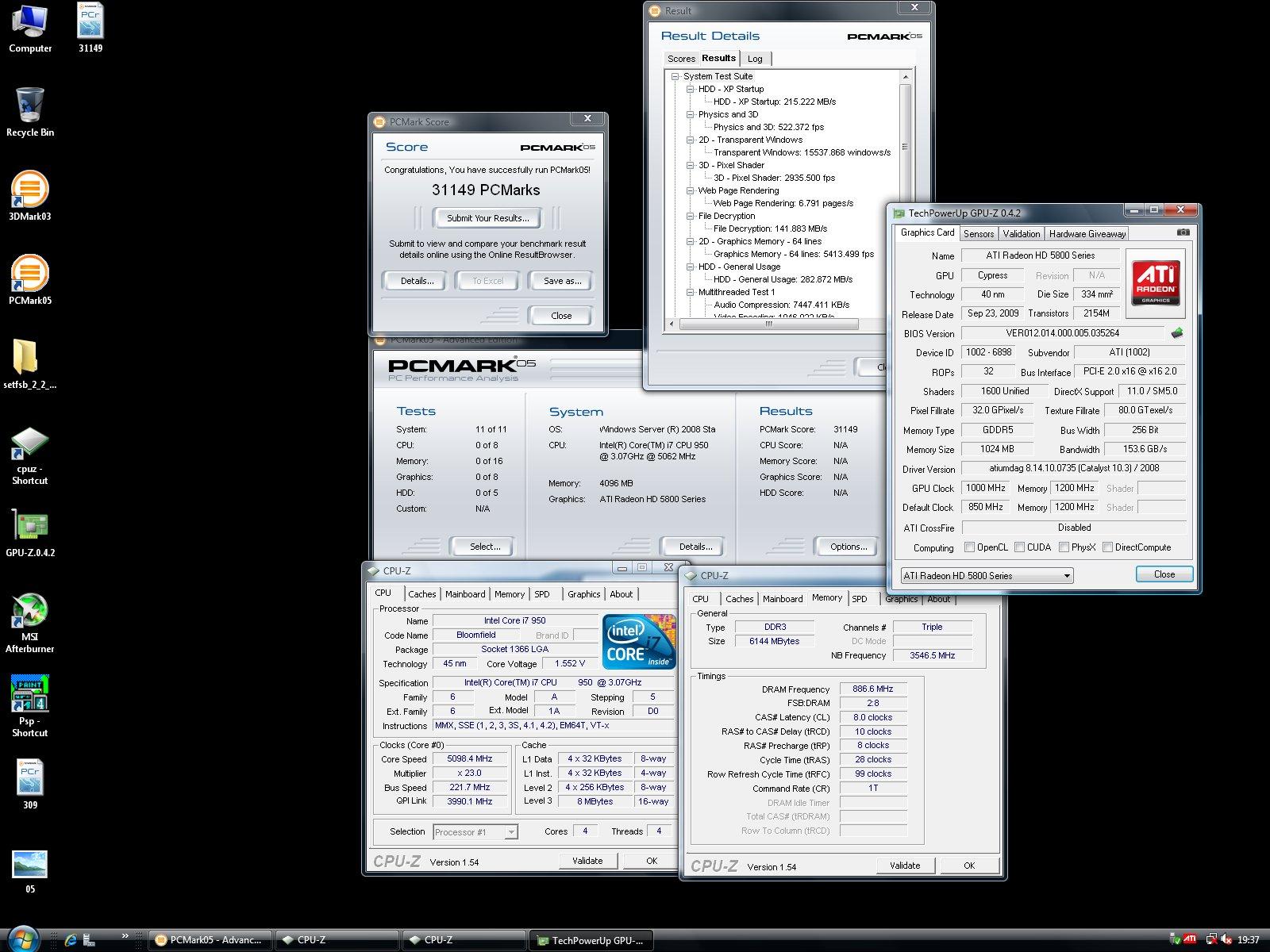The image size is (1270, 952).
Task: Open the Windows Start orb
Action: coord(21,939)
